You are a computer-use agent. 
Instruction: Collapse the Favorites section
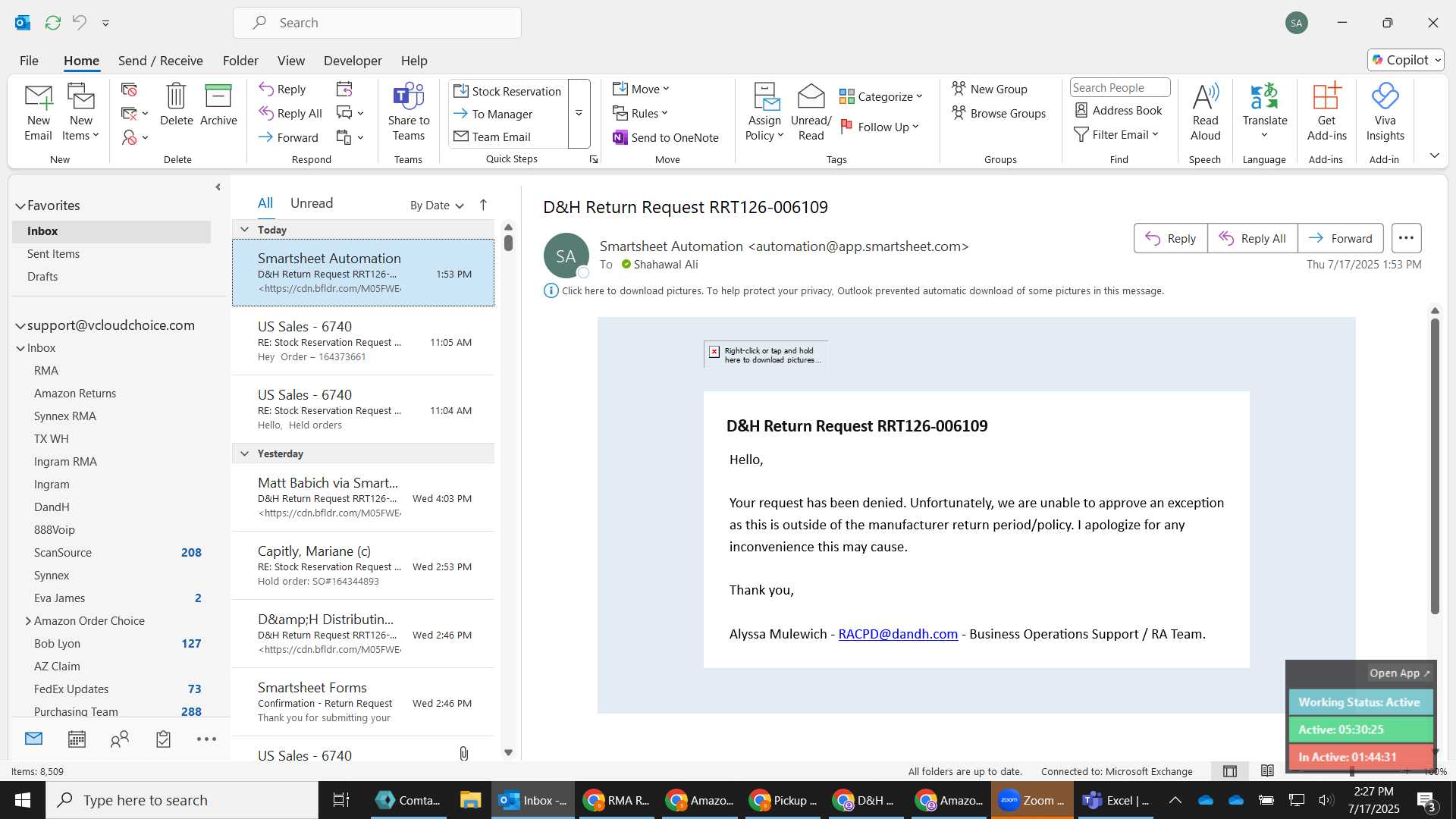pos(20,206)
